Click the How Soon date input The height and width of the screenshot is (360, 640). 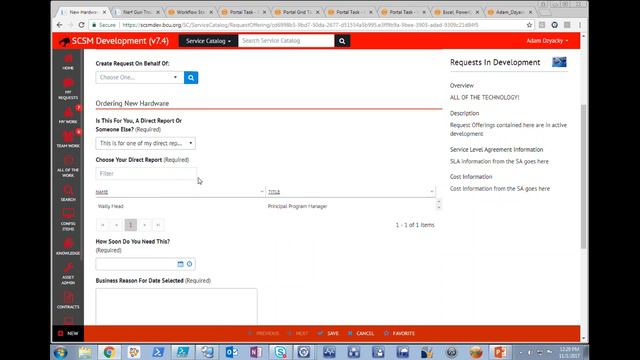click(x=136, y=264)
